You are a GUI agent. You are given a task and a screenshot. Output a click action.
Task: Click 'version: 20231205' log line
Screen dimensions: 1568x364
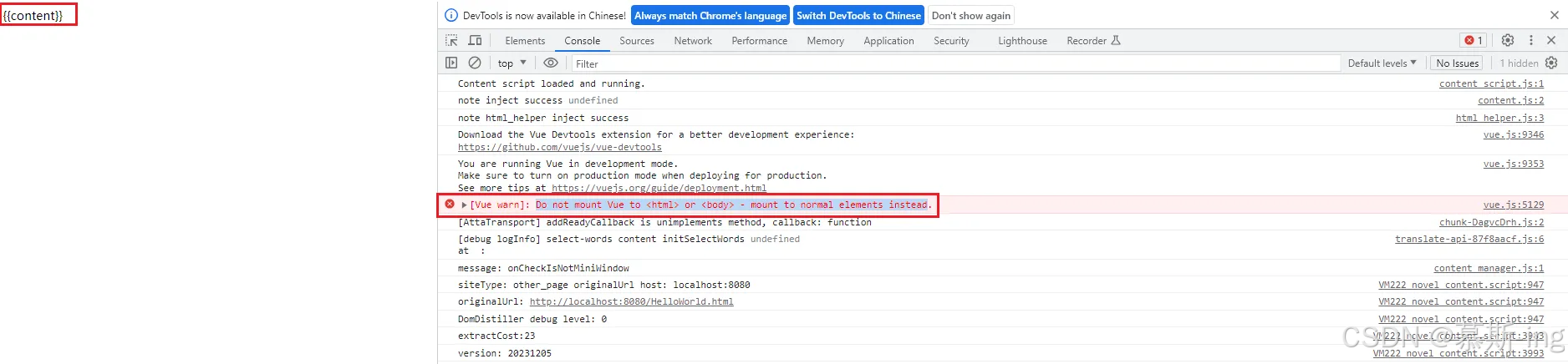coord(505,353)
